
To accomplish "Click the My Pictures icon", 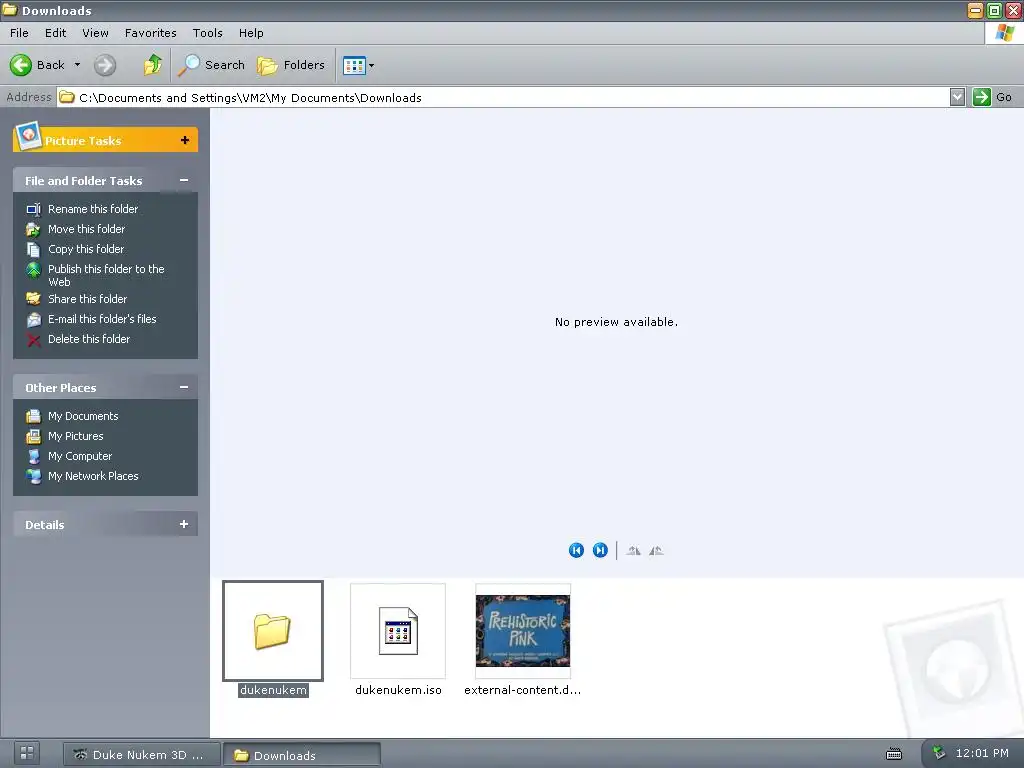I will pos(33,436).
